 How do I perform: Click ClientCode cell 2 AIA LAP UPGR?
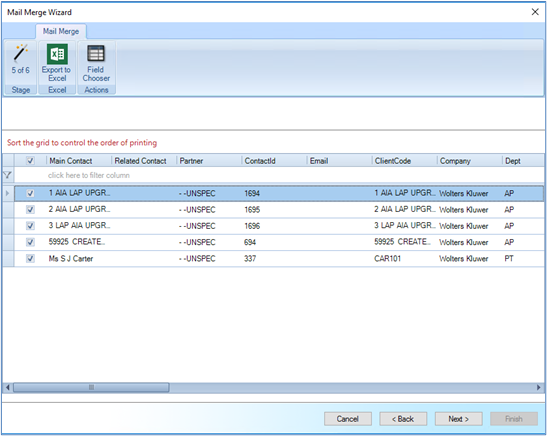405,209
